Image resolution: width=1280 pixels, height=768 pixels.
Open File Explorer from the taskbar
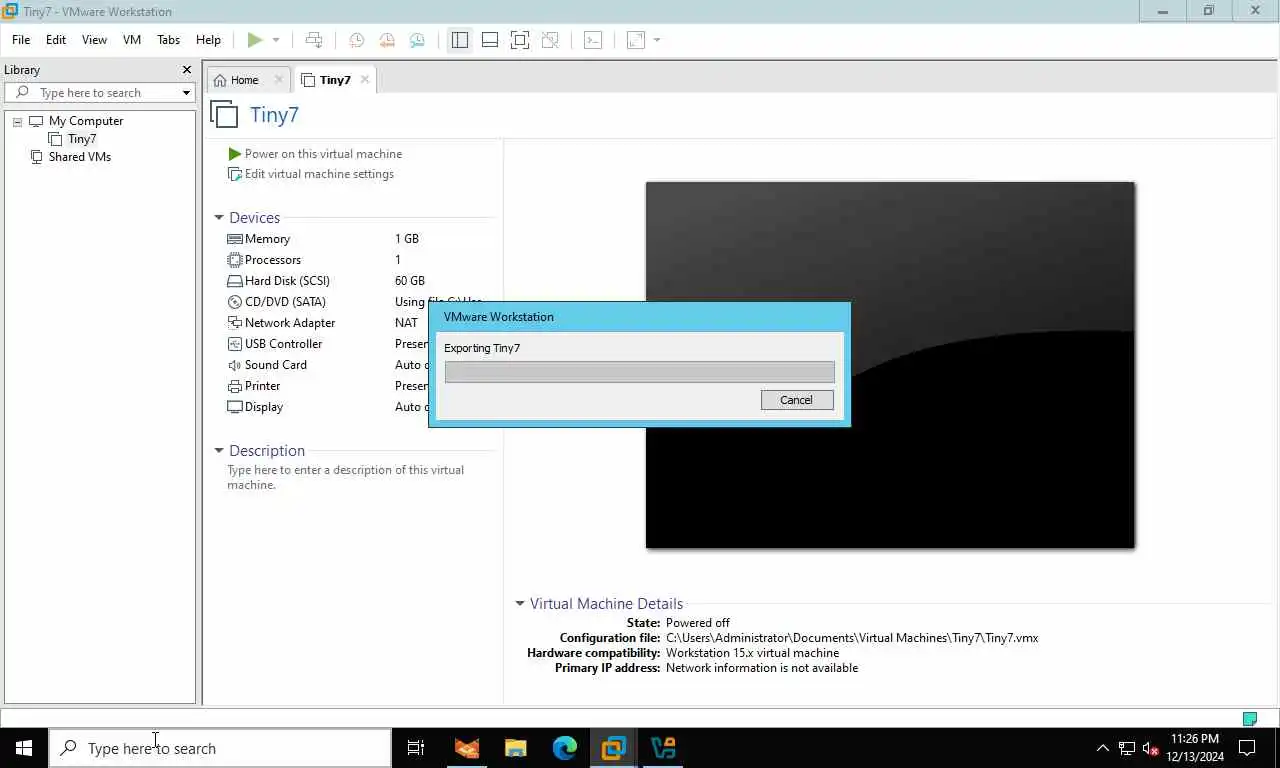point(515,748)
